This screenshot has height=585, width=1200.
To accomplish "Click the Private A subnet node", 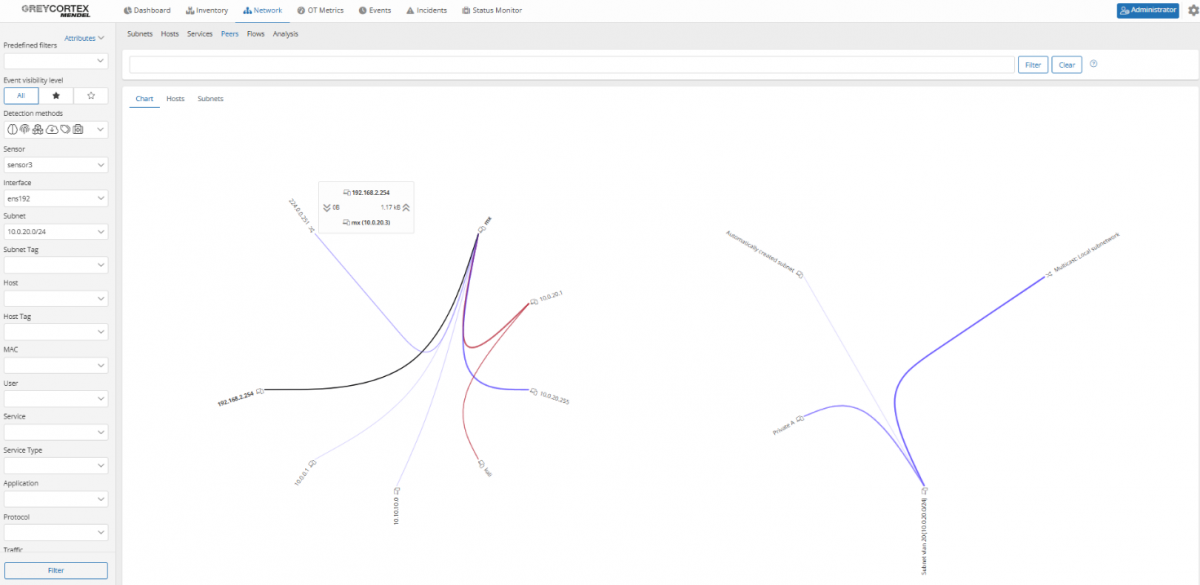I will (x=800, y=419).
